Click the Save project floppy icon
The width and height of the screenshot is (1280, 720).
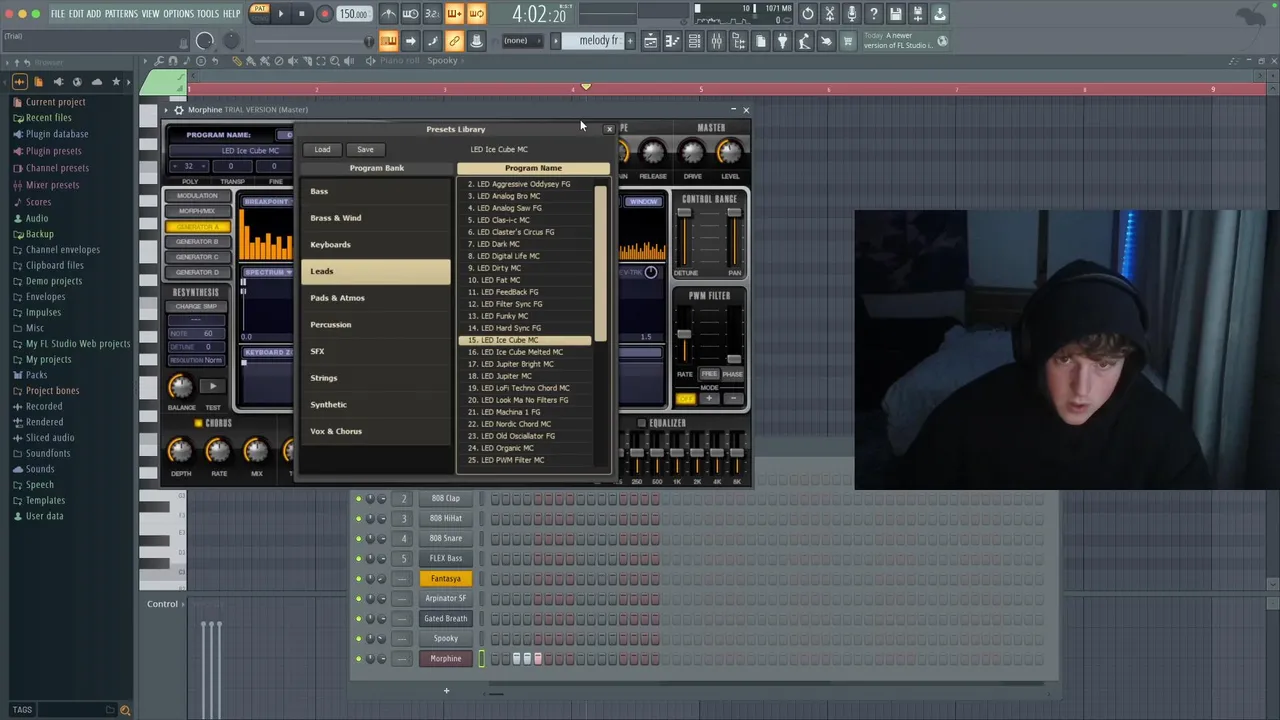pyautogui.click(x=896, y=14)
